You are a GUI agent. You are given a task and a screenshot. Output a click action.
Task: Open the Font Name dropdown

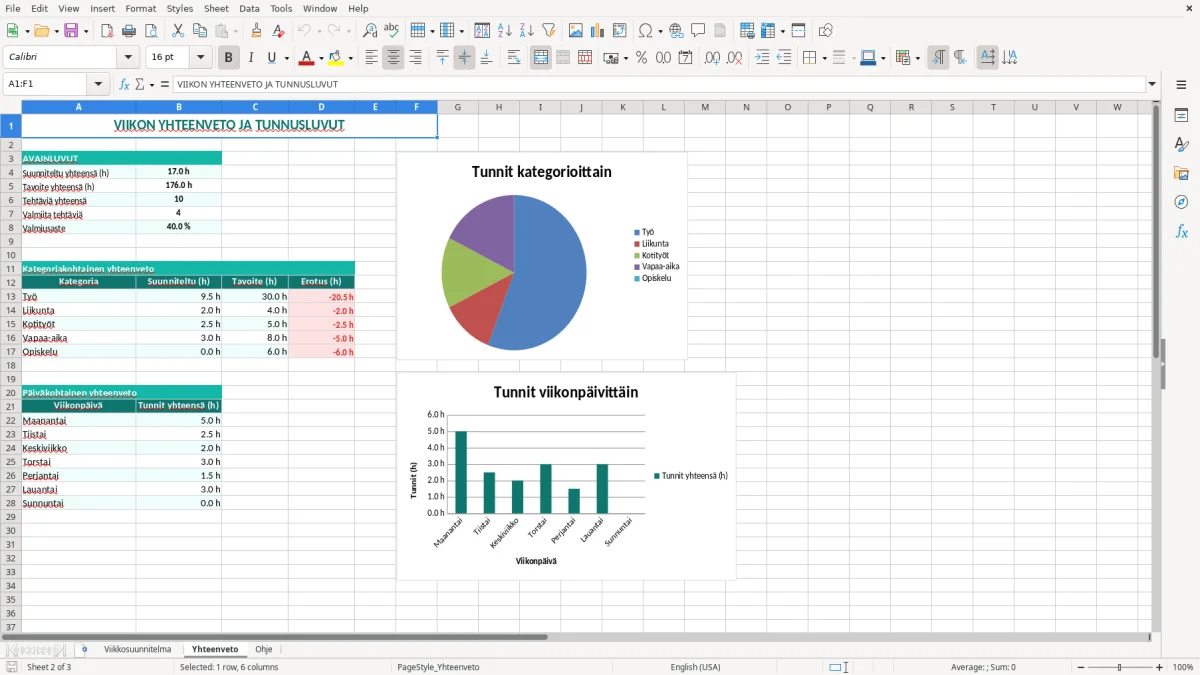[128, 58]
